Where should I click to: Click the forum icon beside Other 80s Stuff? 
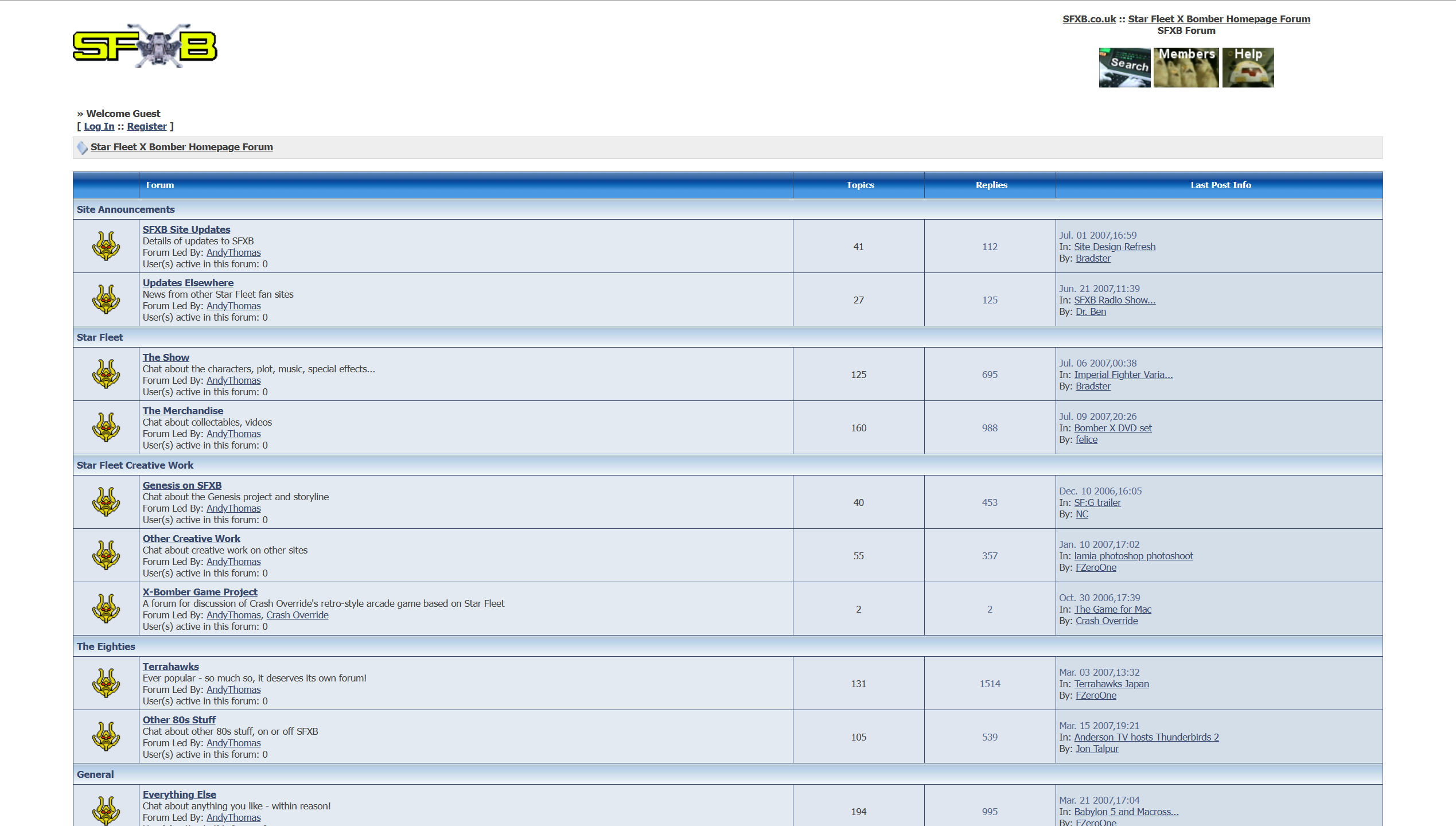[x=106, y=737]
